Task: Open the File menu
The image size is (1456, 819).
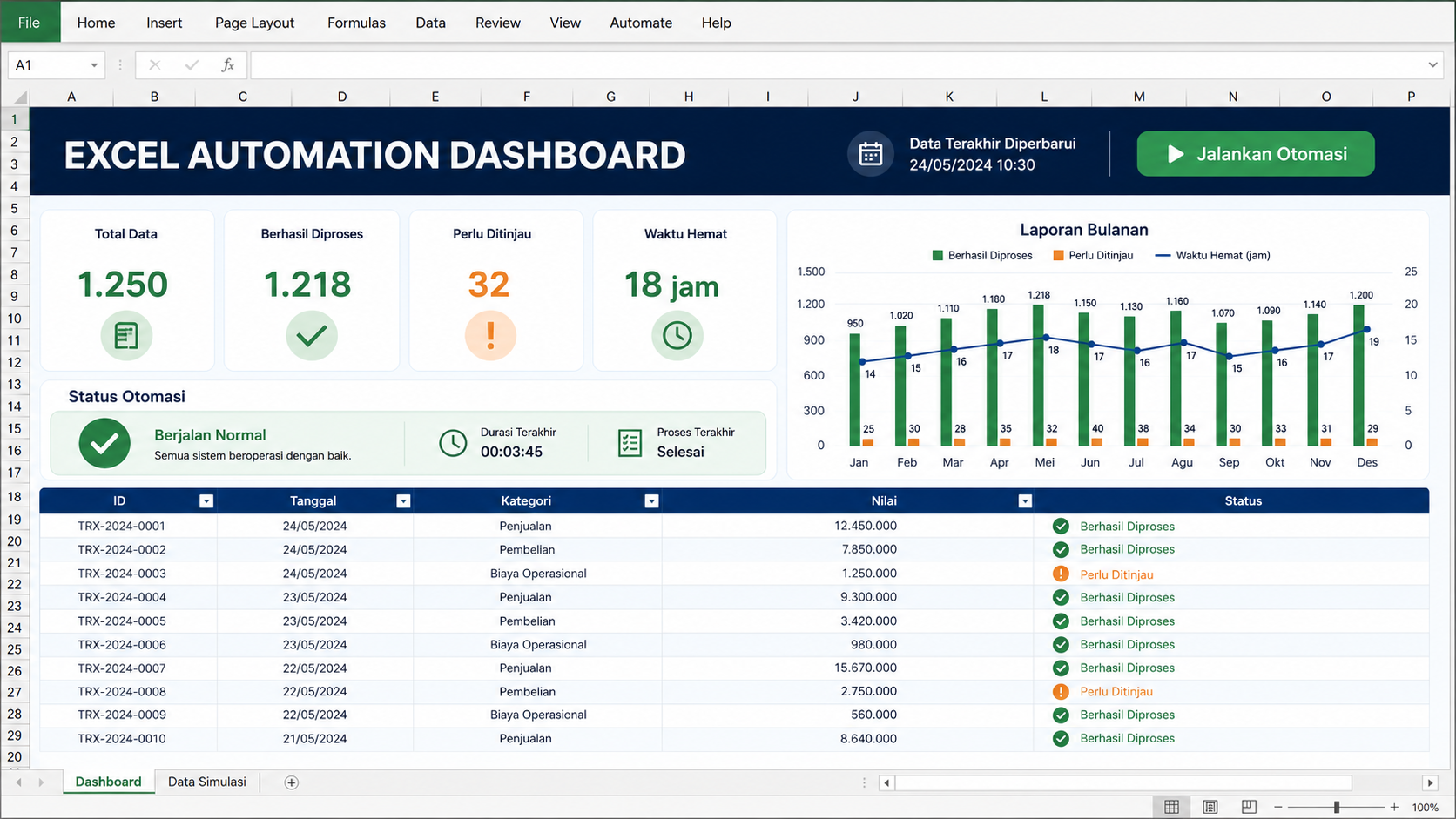Action: click(30, 23)
